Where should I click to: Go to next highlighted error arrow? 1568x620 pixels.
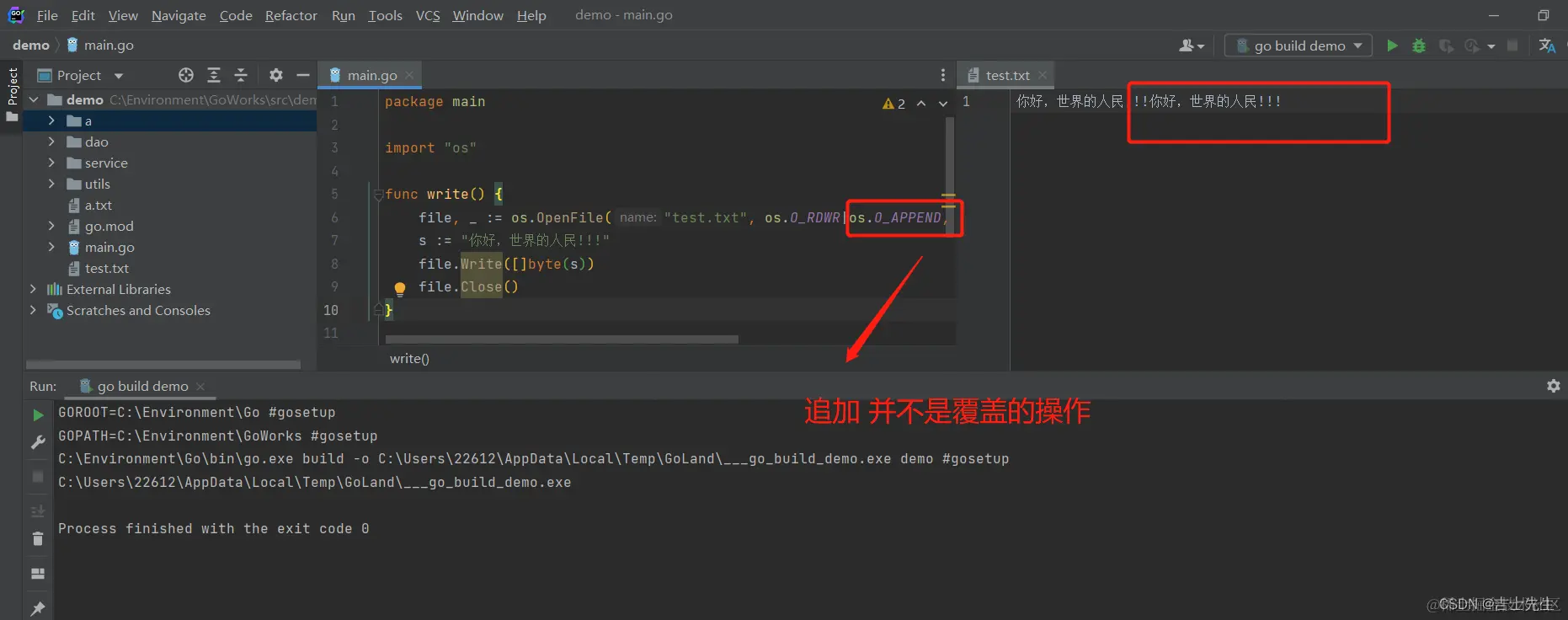pos(943,104)
